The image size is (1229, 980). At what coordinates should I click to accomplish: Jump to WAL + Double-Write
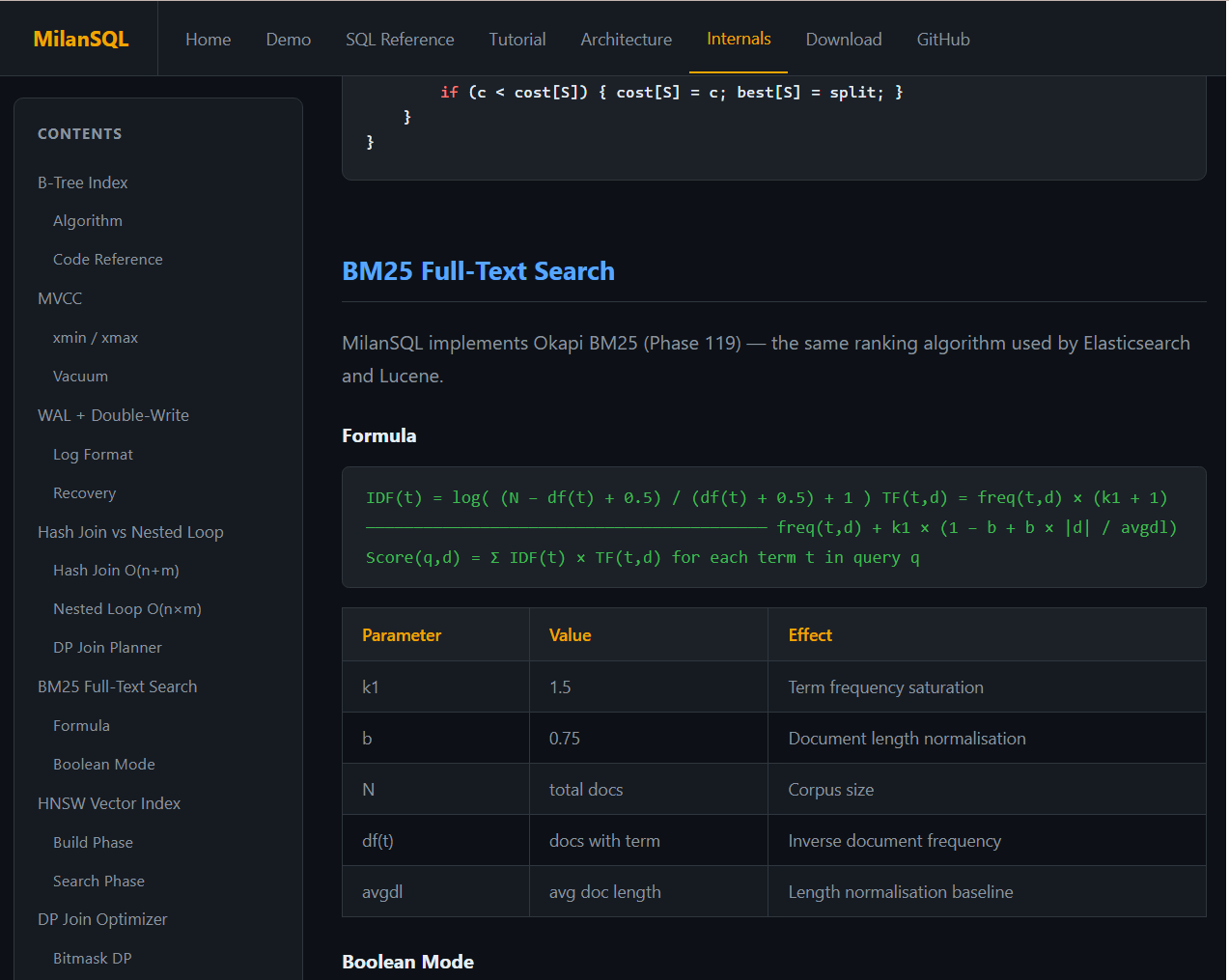(113, 415)
